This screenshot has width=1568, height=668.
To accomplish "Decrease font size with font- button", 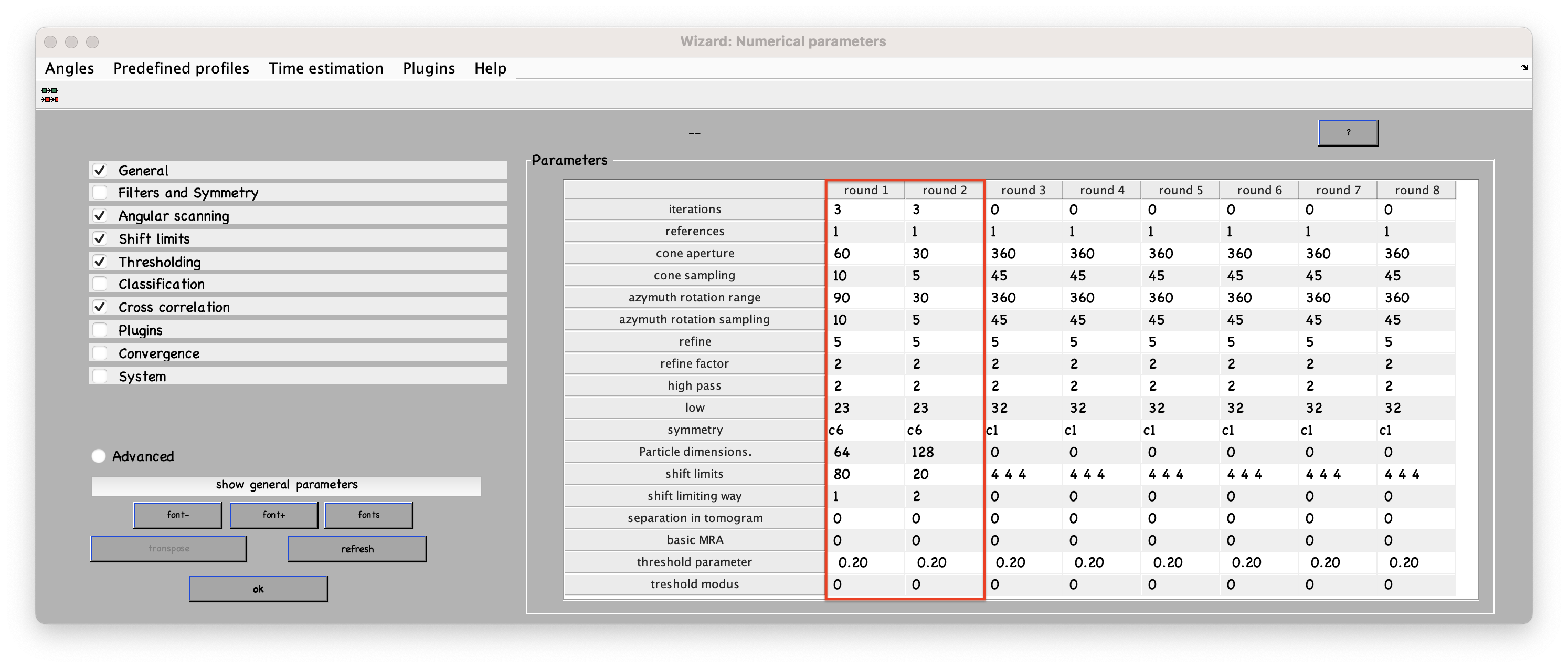I will point(178,515).
